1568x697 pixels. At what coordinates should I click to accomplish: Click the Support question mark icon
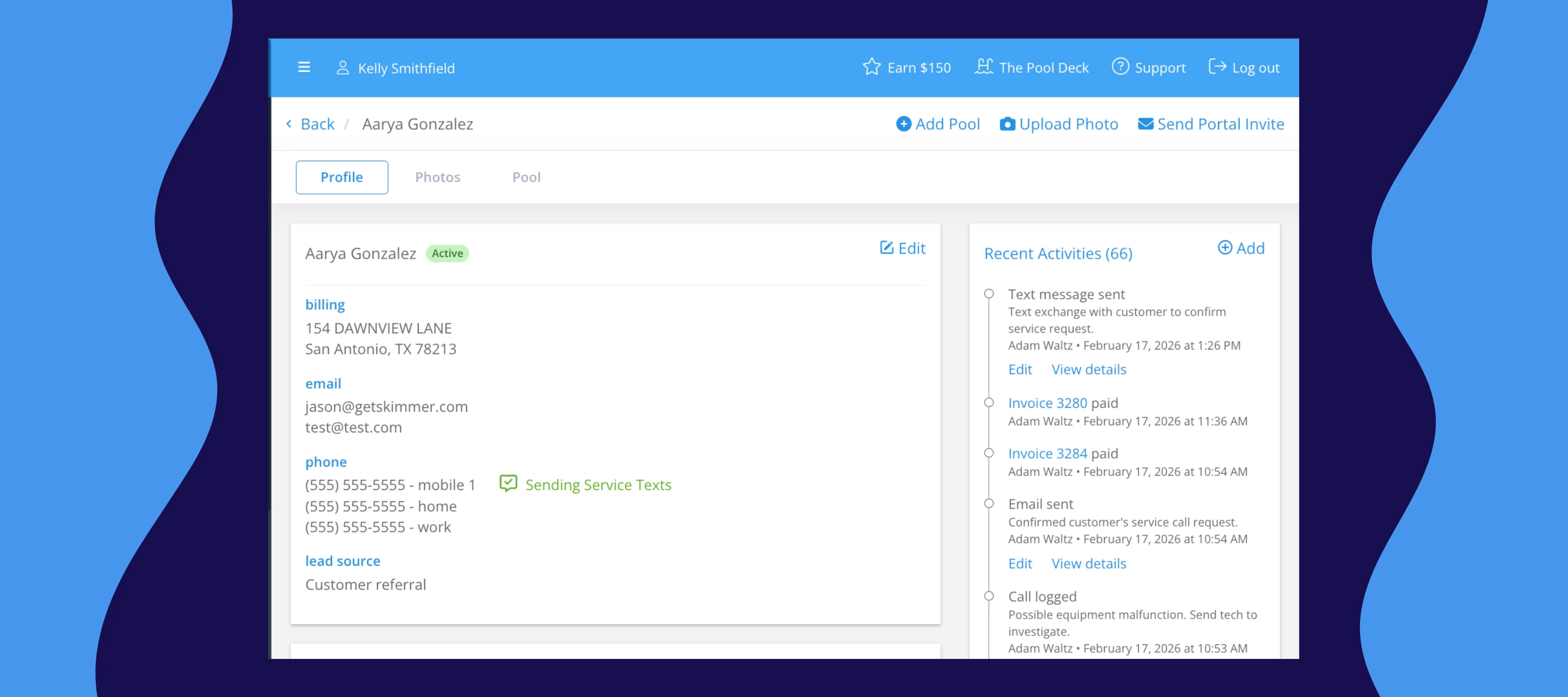tap(1119, 66)
